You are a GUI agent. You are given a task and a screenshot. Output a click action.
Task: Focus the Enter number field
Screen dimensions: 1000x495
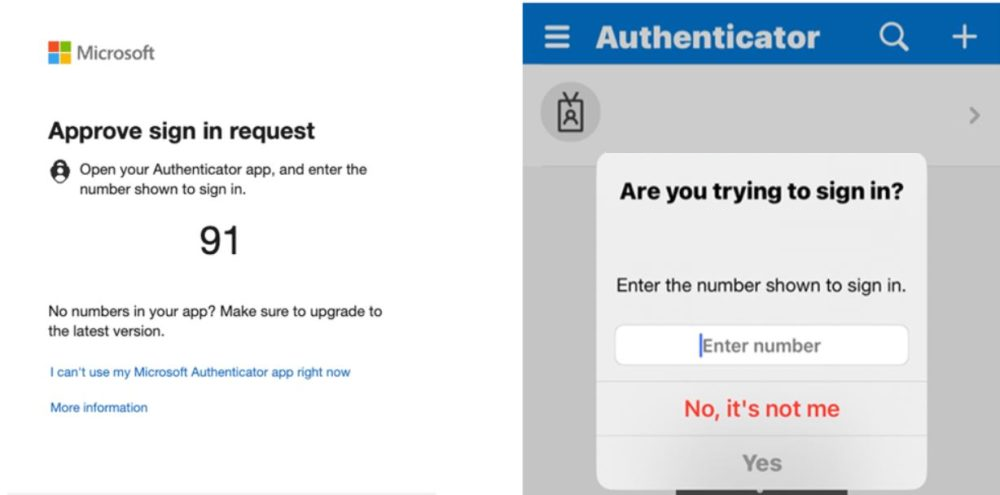[x=761, y=346]
